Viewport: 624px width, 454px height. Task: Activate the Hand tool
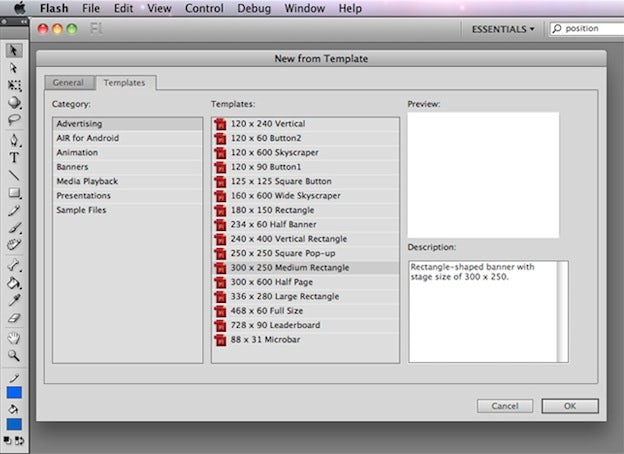coord(14,337)
